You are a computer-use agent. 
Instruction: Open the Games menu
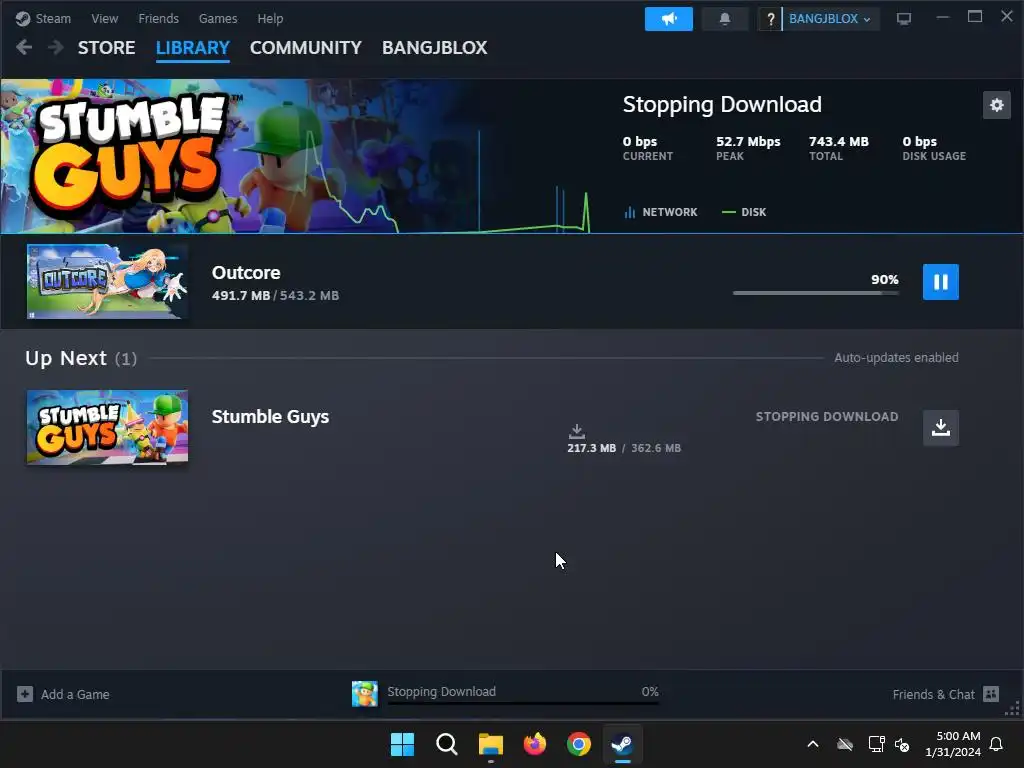217,18
